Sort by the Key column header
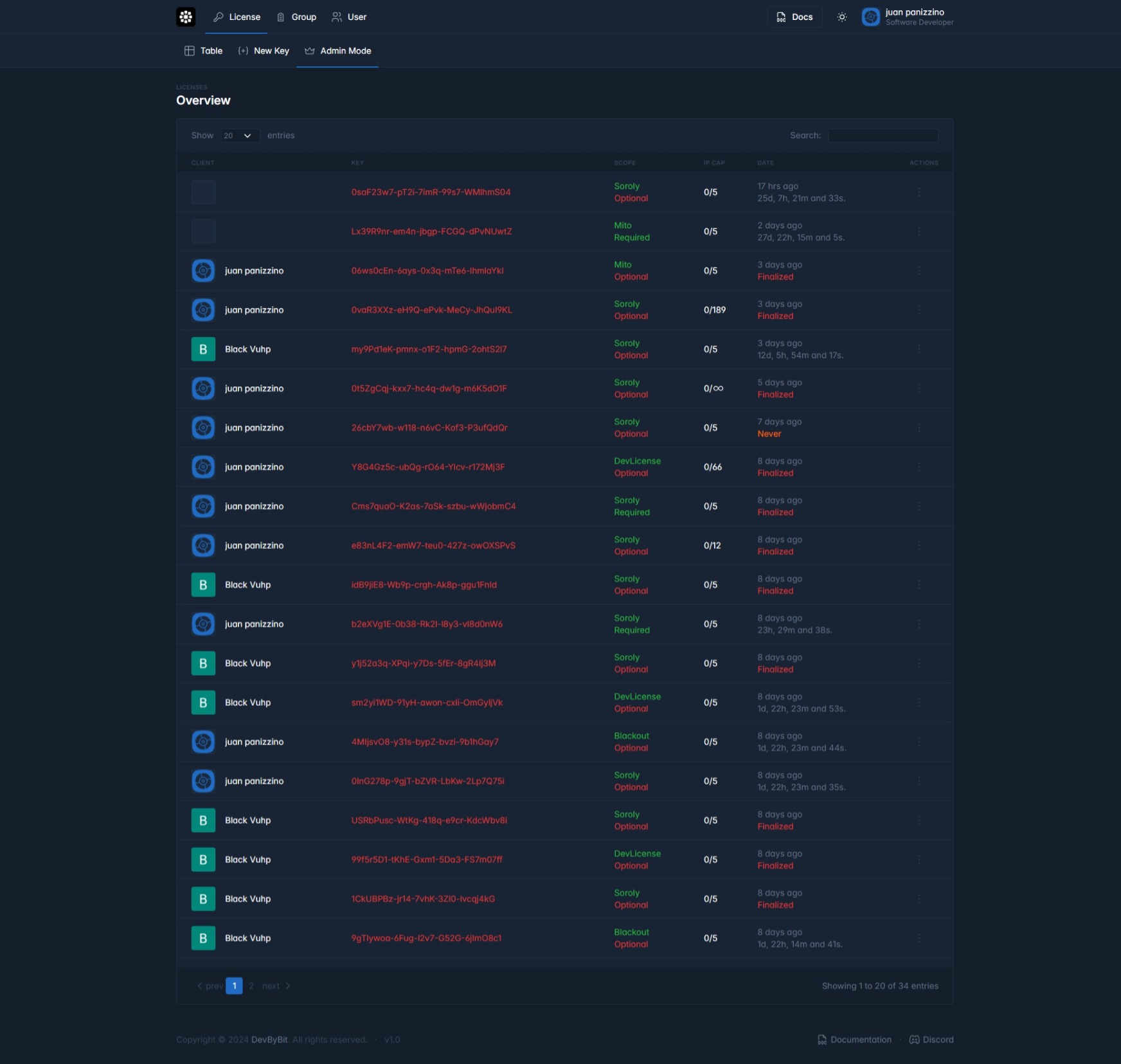 [357, 163]
